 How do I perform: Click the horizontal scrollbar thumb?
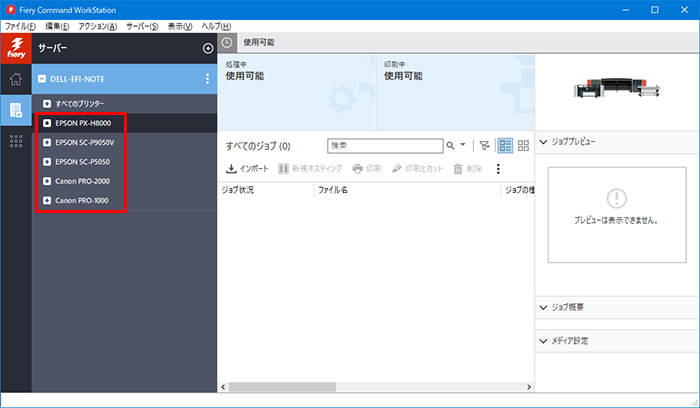click(282, 387)
